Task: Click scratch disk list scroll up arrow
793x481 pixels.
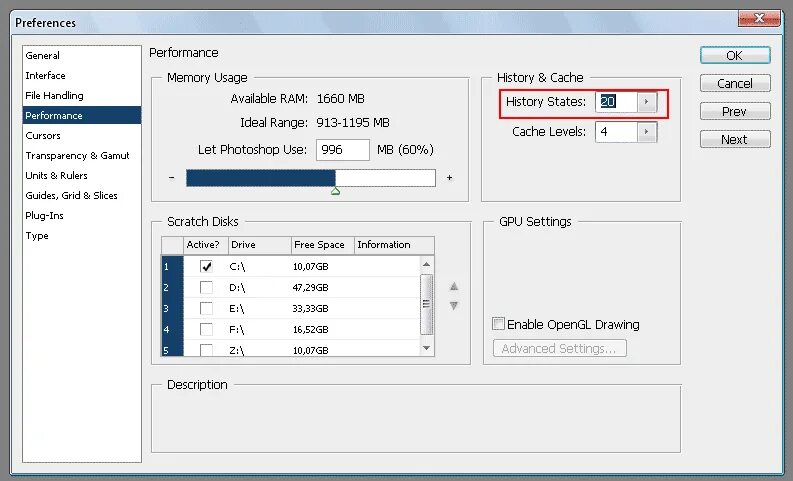Action: (426, 265)
